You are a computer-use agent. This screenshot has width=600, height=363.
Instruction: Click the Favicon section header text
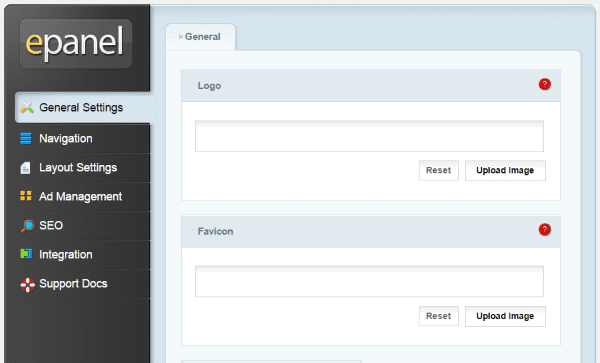[215, 231]
